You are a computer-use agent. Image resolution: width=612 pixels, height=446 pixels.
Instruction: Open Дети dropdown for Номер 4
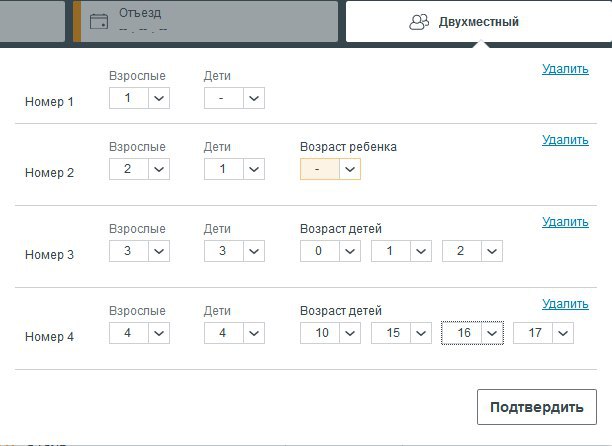234,333
